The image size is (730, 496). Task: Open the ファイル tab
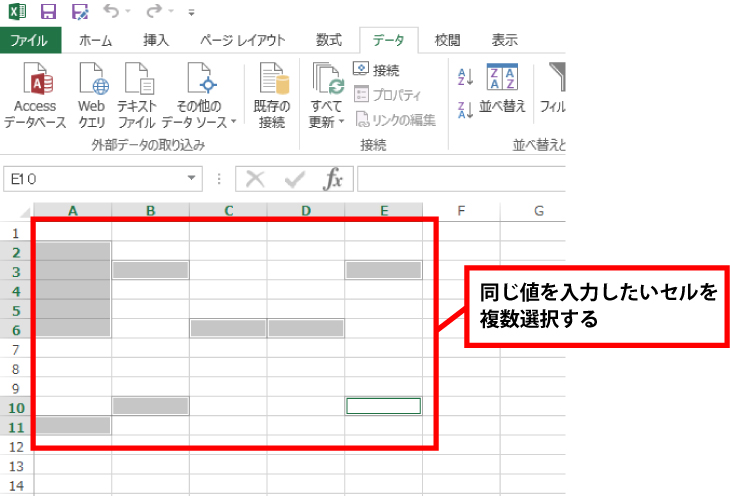[x=30, y=40]
